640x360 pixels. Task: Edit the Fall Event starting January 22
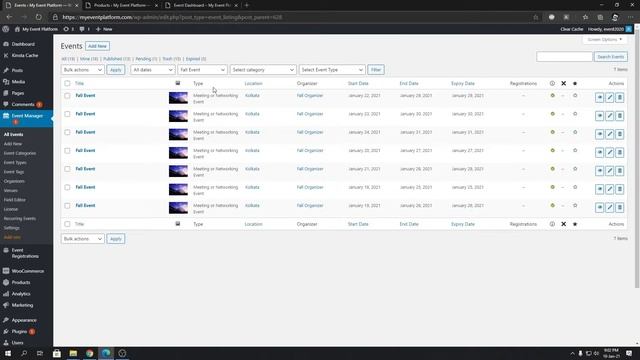tap(609, 98)
